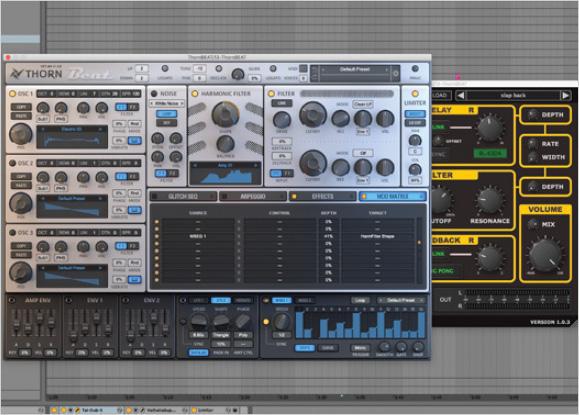The height and width of the screenshot is (415, 579).
Task: Toggle the FILTER section power LED
Action: pyautogui.click(x=271, y=93)
